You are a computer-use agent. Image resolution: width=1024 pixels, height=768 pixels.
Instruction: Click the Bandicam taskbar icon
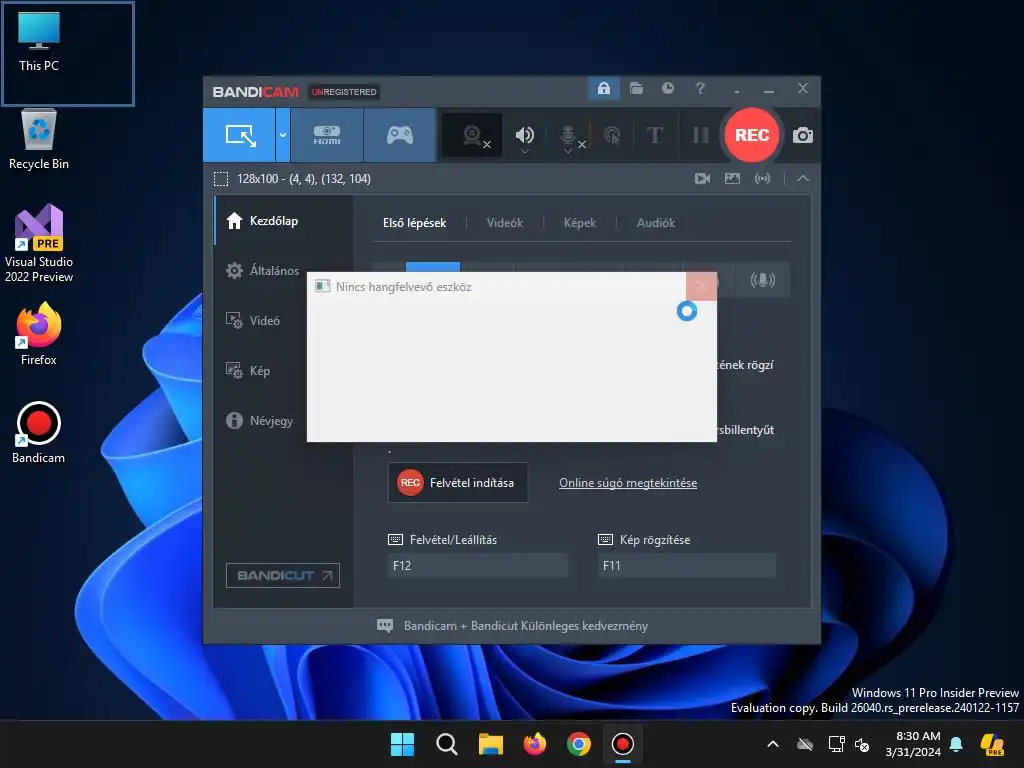pos(622,744)
